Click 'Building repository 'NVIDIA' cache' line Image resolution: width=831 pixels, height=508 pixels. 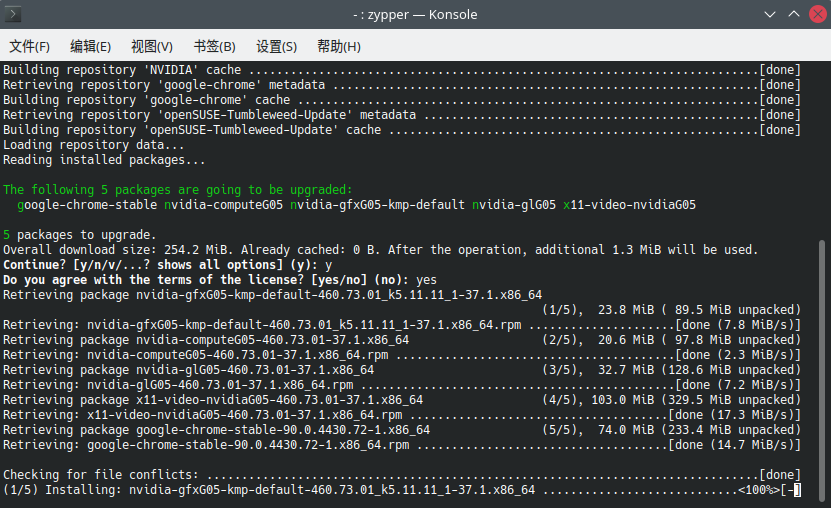(401, 70)
